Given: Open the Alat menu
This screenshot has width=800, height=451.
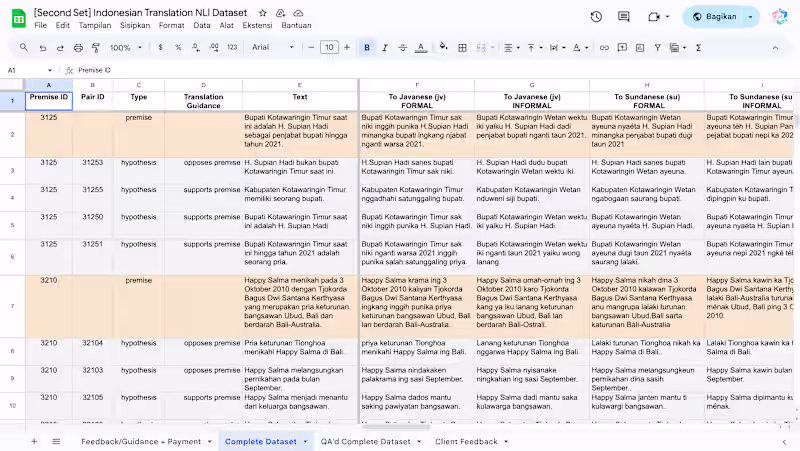Looking at the screenshot, I should point(227,26).
